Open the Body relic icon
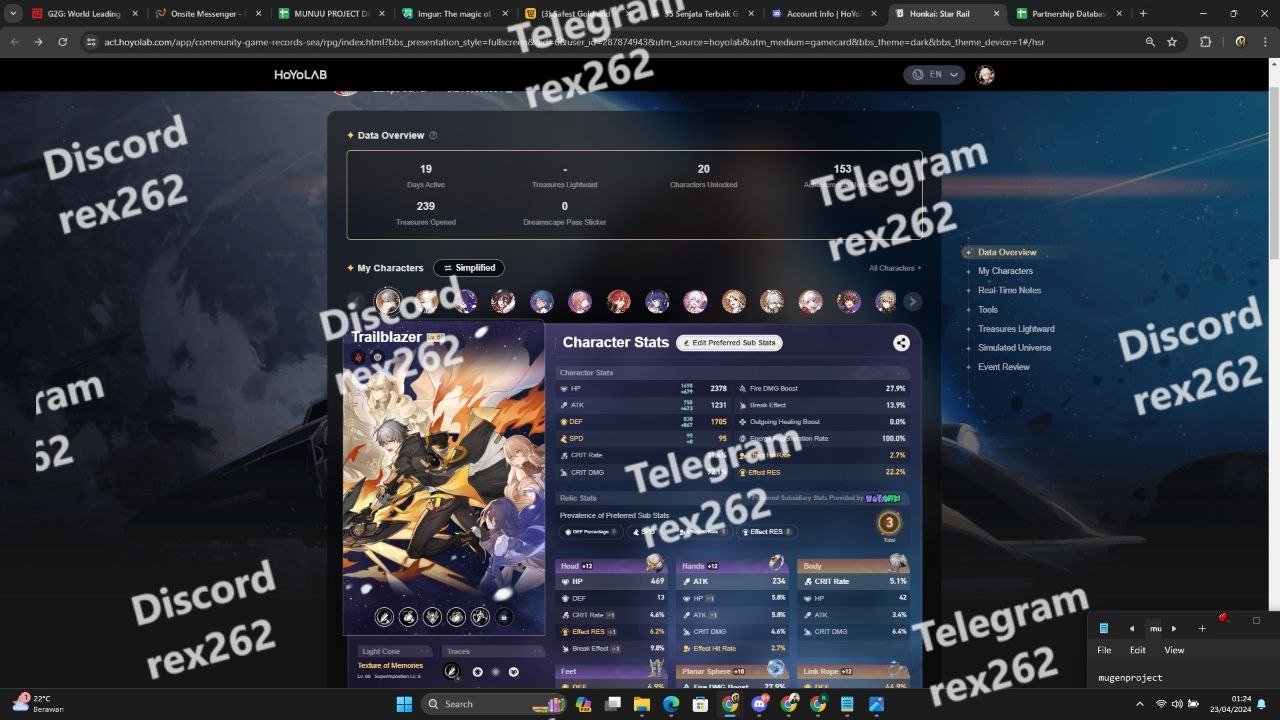The image size is (1280, 720). (898, 564)
